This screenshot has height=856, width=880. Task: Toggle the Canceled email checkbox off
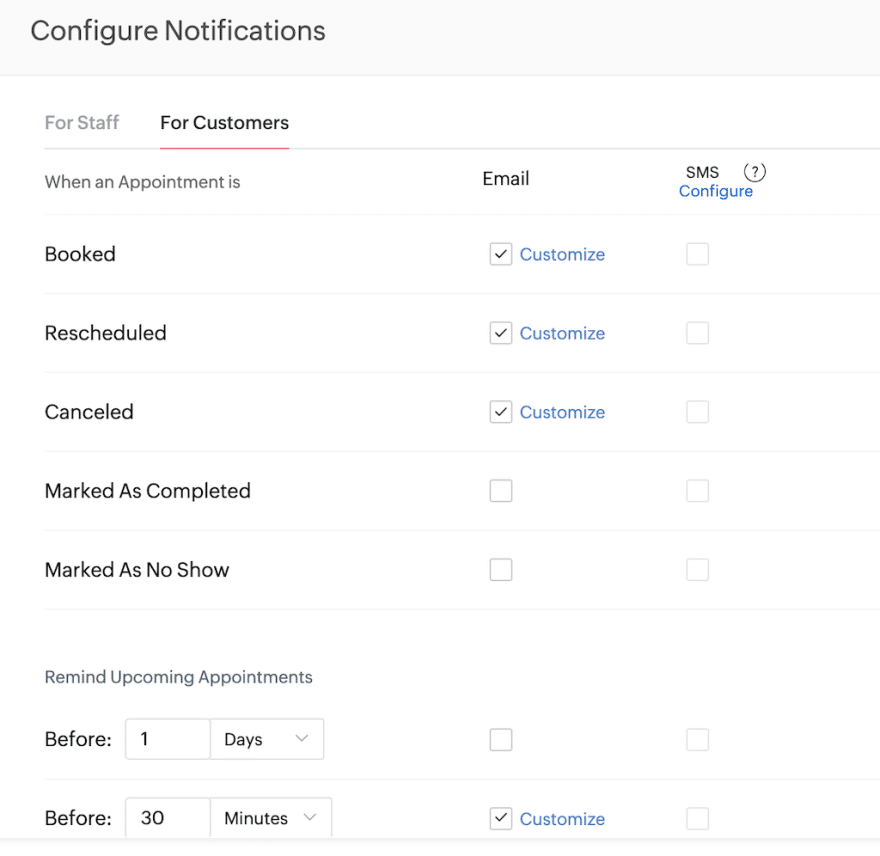tap(501, 412)
